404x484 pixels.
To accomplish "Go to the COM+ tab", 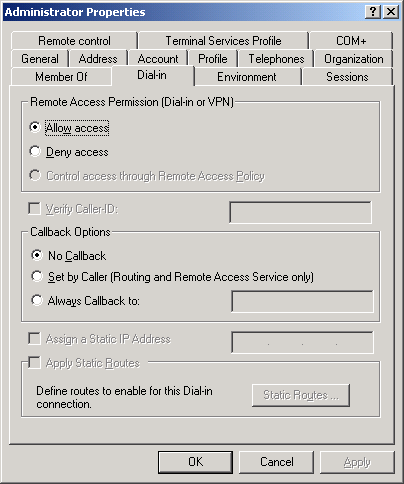I will [x=351, y=41].
